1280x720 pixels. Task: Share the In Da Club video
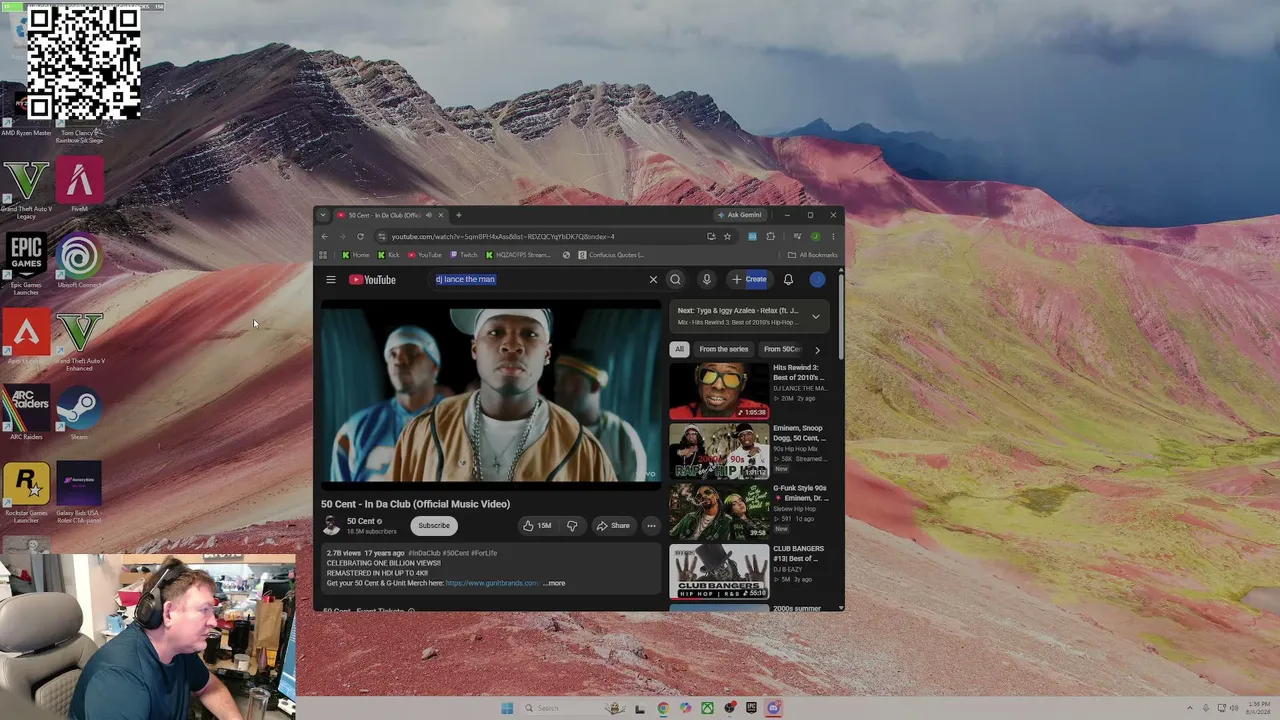point(613,525)
